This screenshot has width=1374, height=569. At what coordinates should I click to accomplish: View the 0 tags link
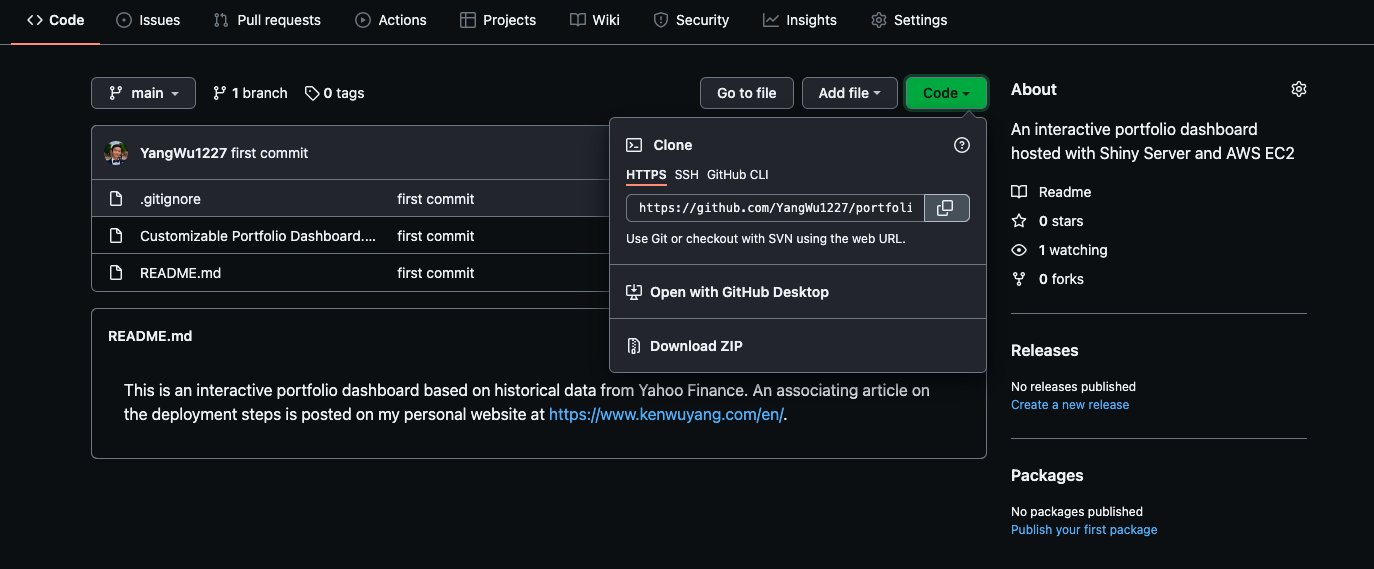[x=335, y=93]
